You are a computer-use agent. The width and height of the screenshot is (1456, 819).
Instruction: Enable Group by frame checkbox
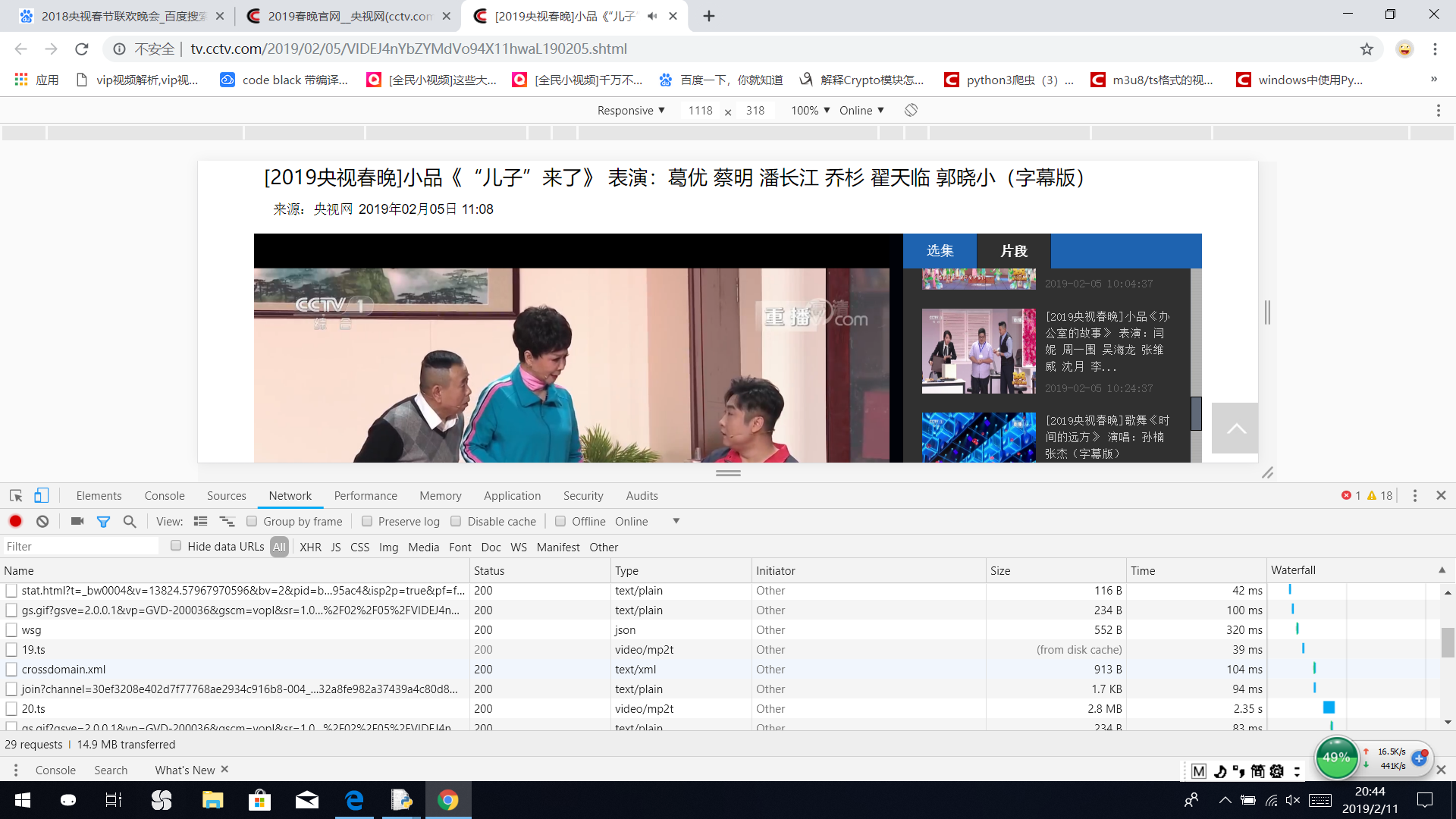pyautogui.click(x=253, y=522)
